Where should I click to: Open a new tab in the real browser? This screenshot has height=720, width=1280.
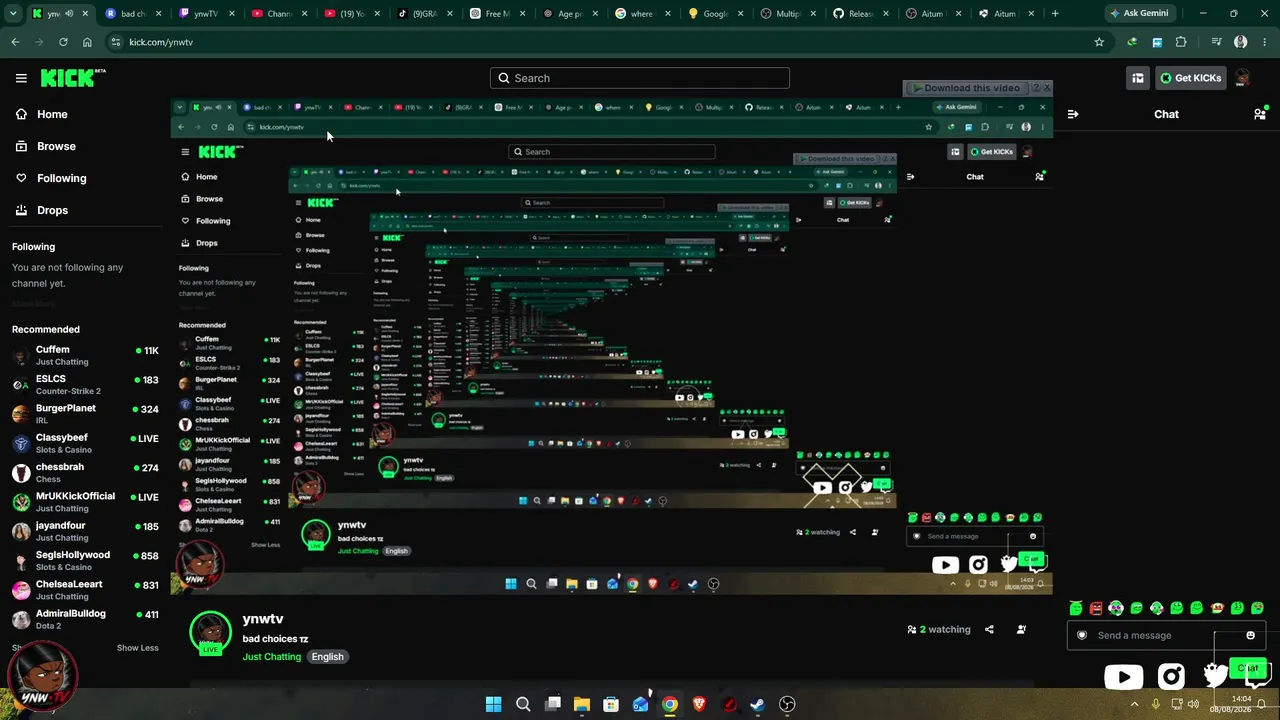click(1055, 14)
